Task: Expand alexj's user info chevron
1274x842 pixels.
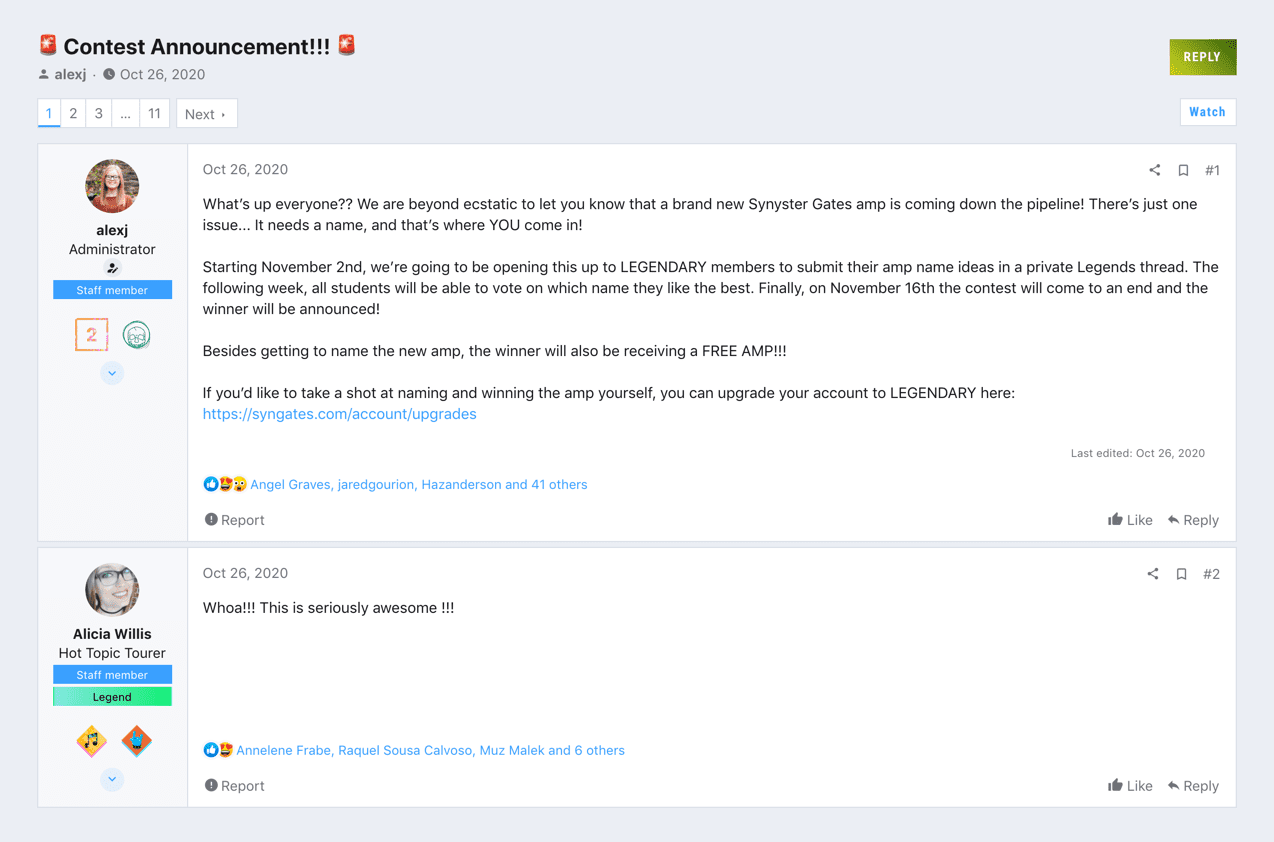Action: coord(112,373)
